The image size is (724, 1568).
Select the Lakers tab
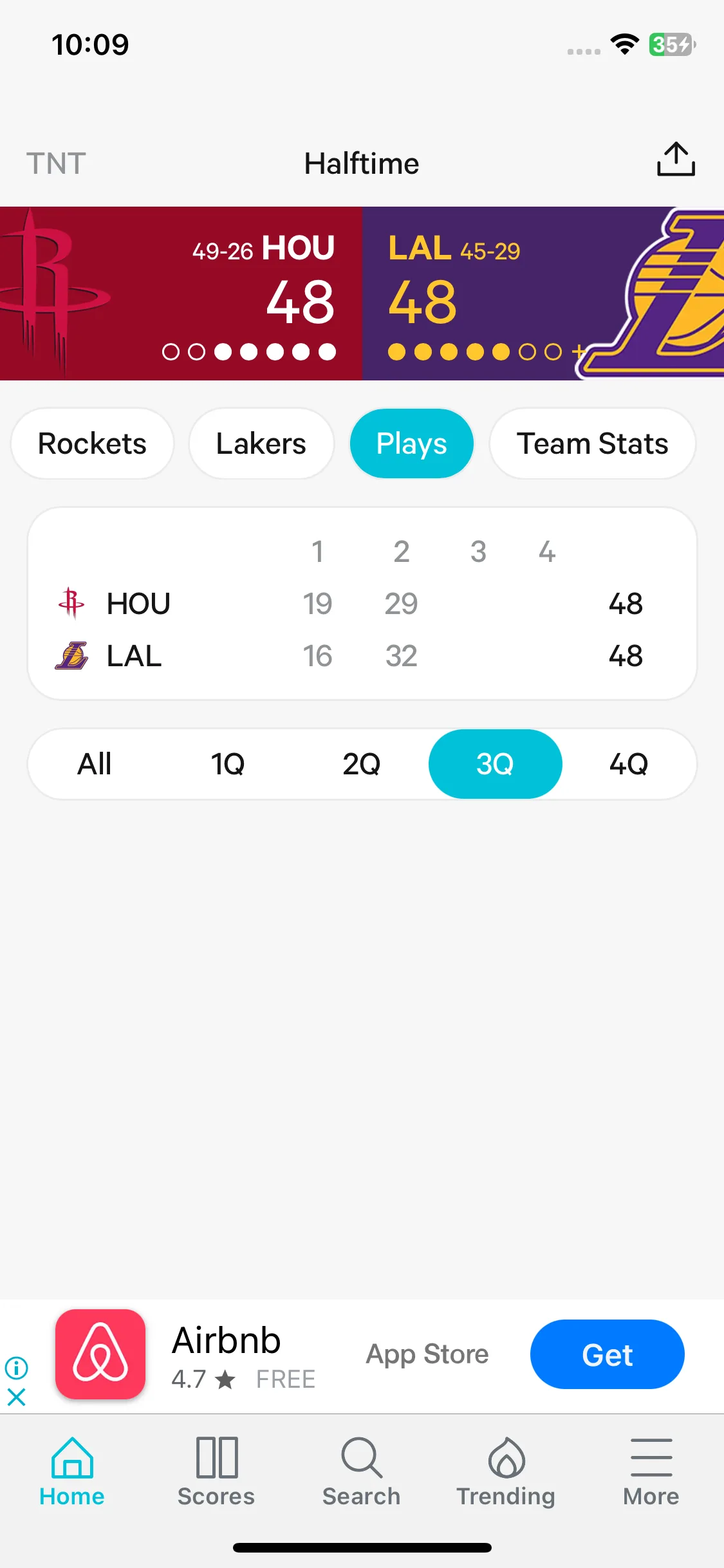tap(261, 443)
